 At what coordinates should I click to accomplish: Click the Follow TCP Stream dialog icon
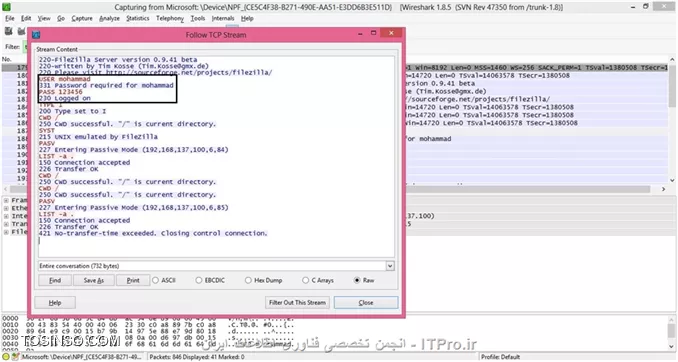click(36, 35)
